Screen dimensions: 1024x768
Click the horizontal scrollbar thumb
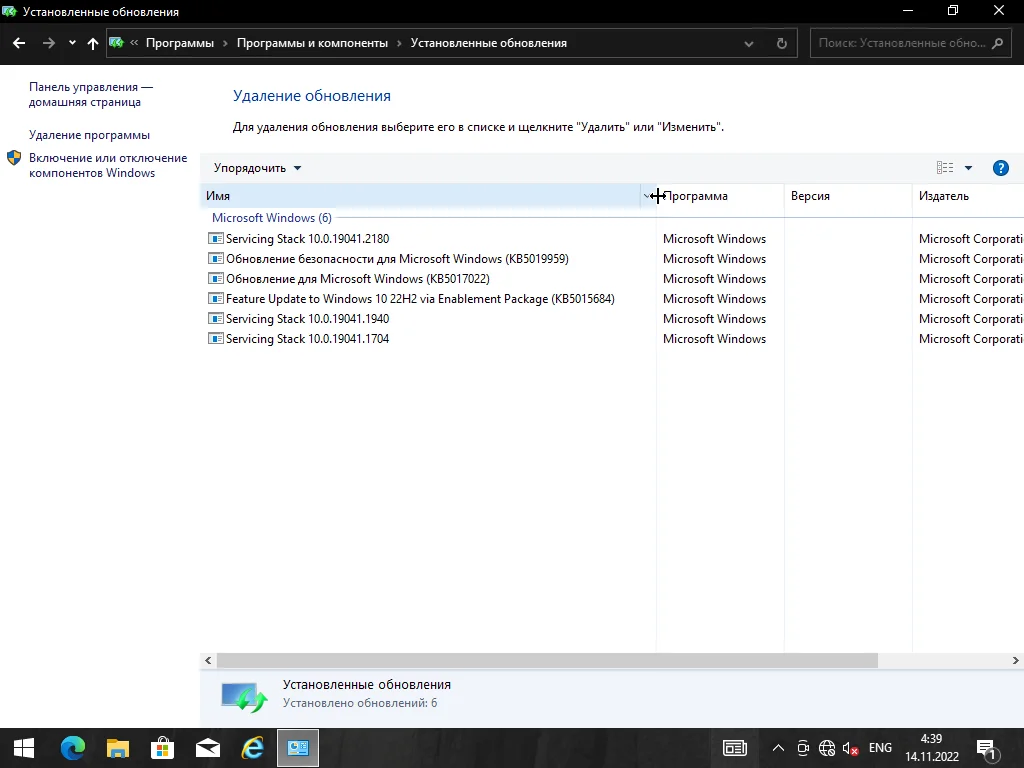pos(547,660)
